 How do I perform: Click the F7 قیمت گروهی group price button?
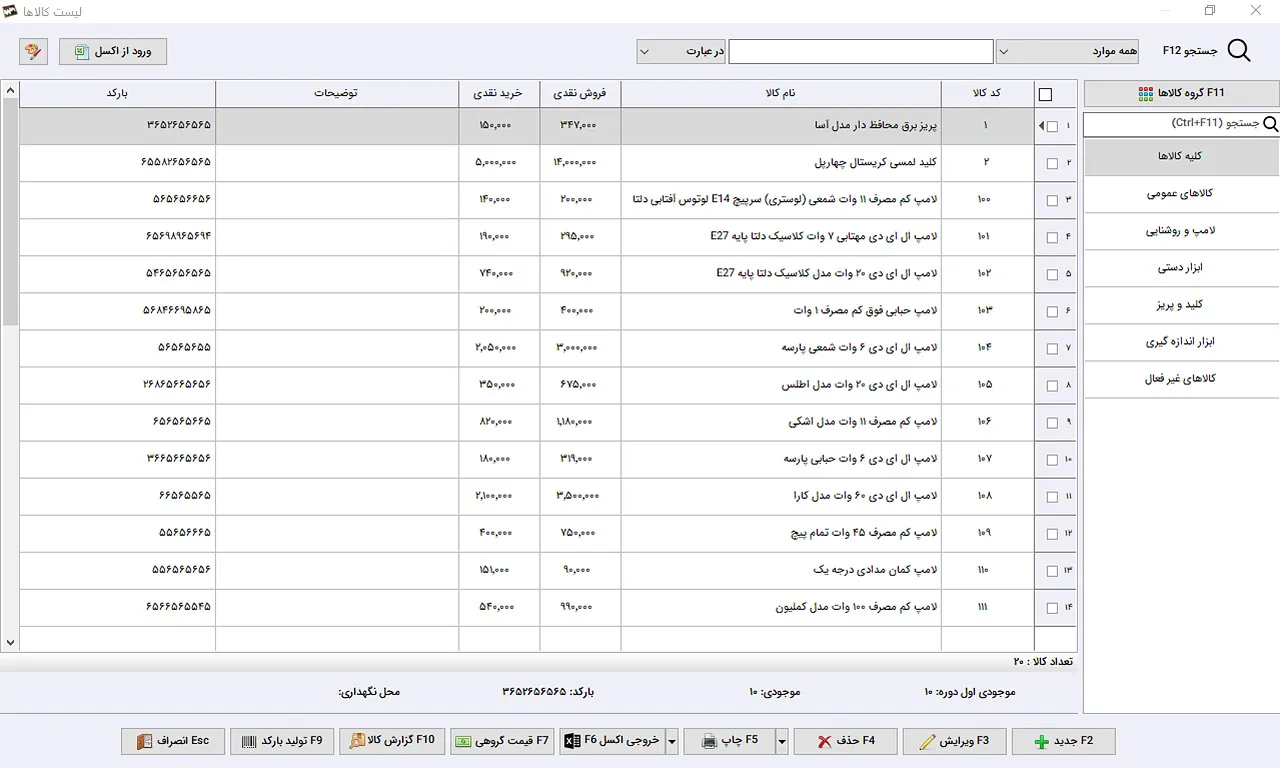(x=502, y=741)
